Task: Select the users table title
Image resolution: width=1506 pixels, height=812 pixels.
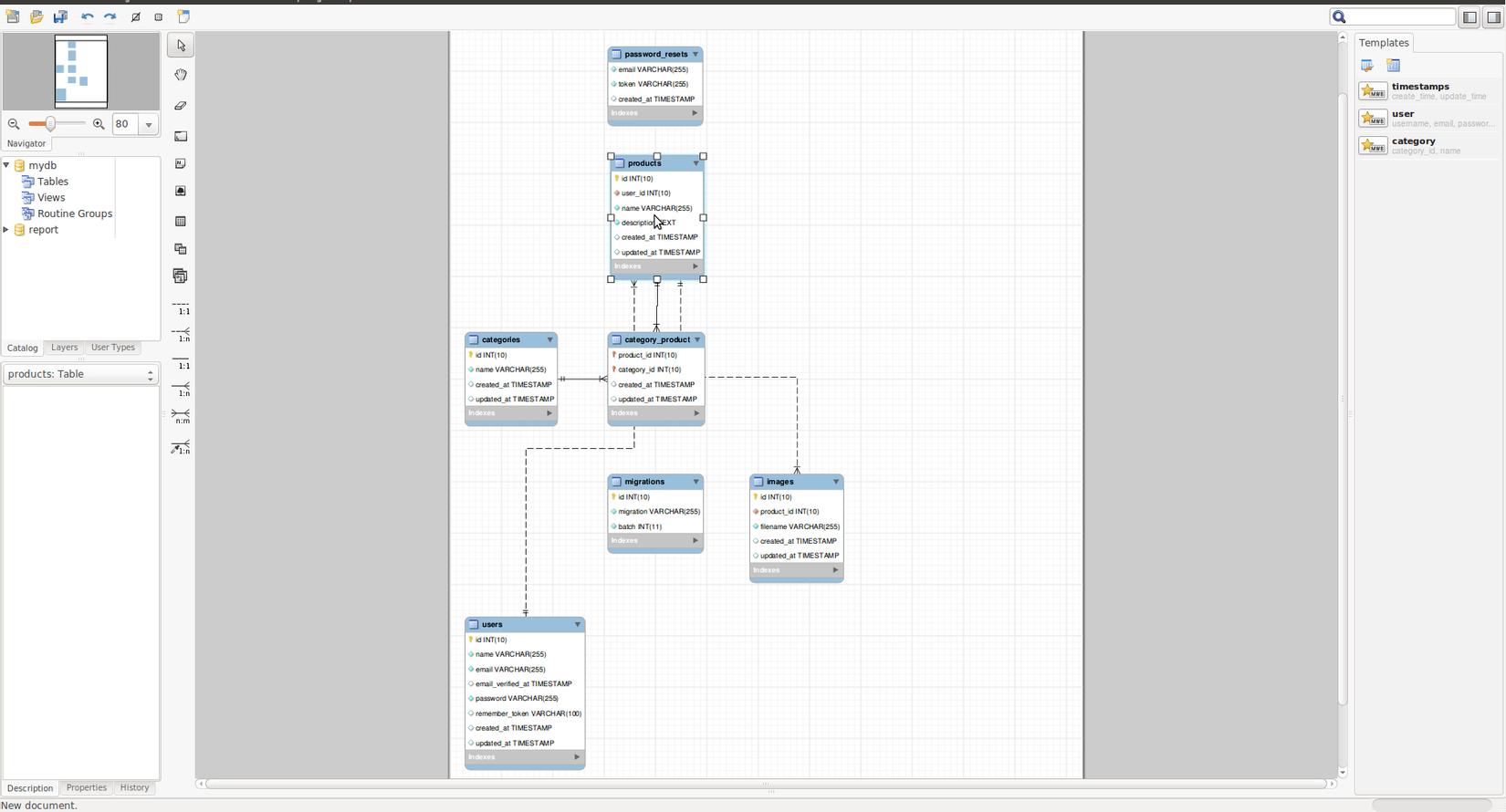Action: point(492,625)
